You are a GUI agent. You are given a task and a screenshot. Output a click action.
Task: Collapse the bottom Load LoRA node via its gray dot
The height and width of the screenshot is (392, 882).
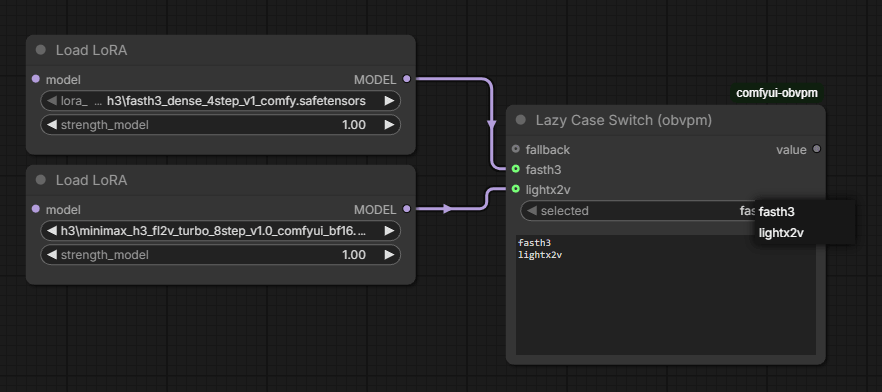(40, 180)
